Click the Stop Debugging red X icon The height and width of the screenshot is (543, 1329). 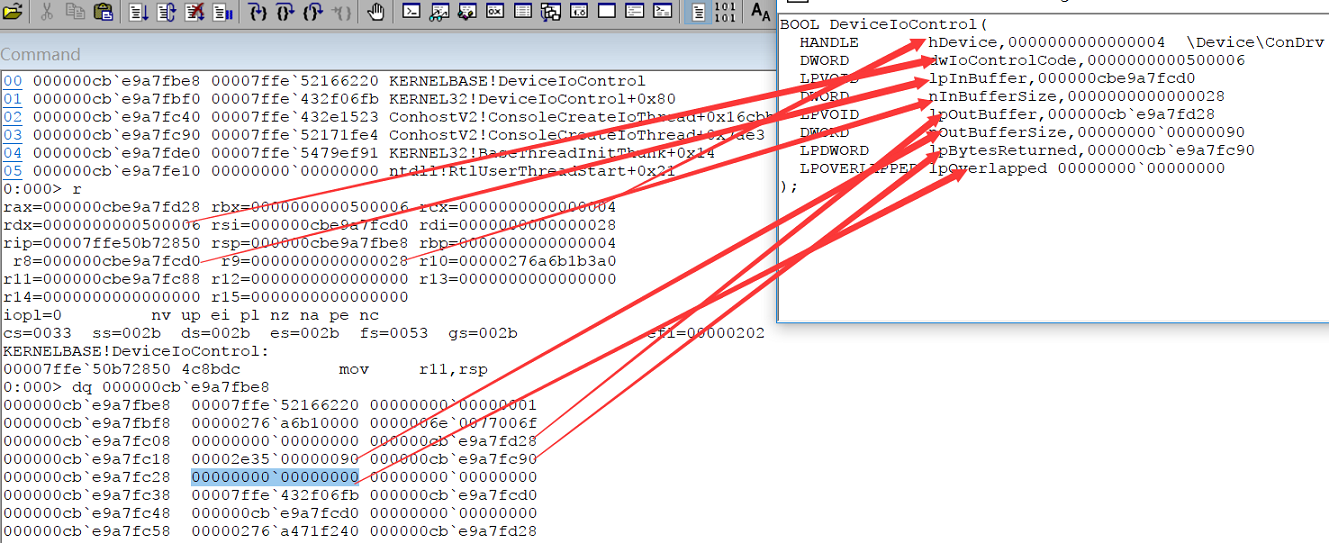click(x=195, y=12)
